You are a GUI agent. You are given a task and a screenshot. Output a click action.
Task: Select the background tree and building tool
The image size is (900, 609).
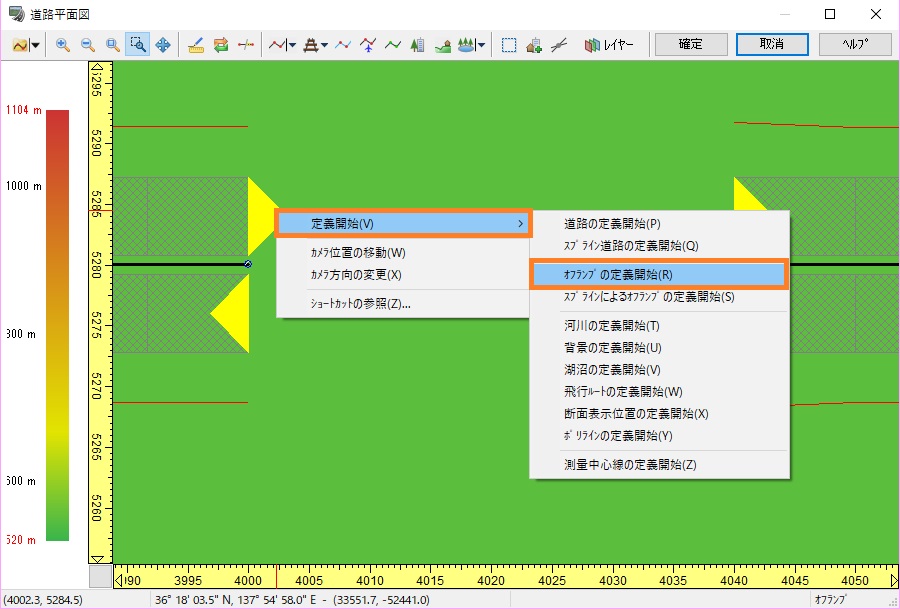pyautogui.click(x=418, y=45)
